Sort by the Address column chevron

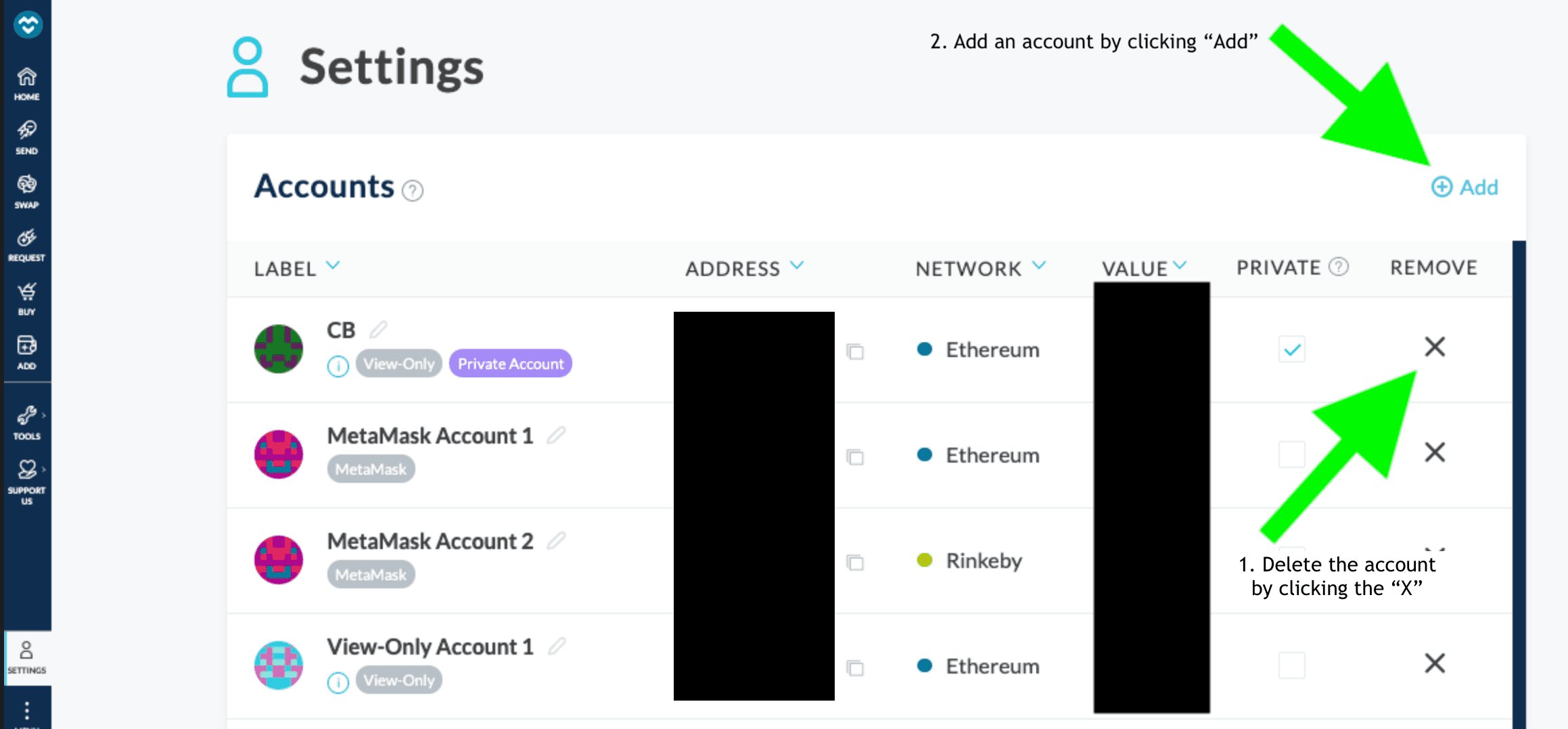(797, 266)
